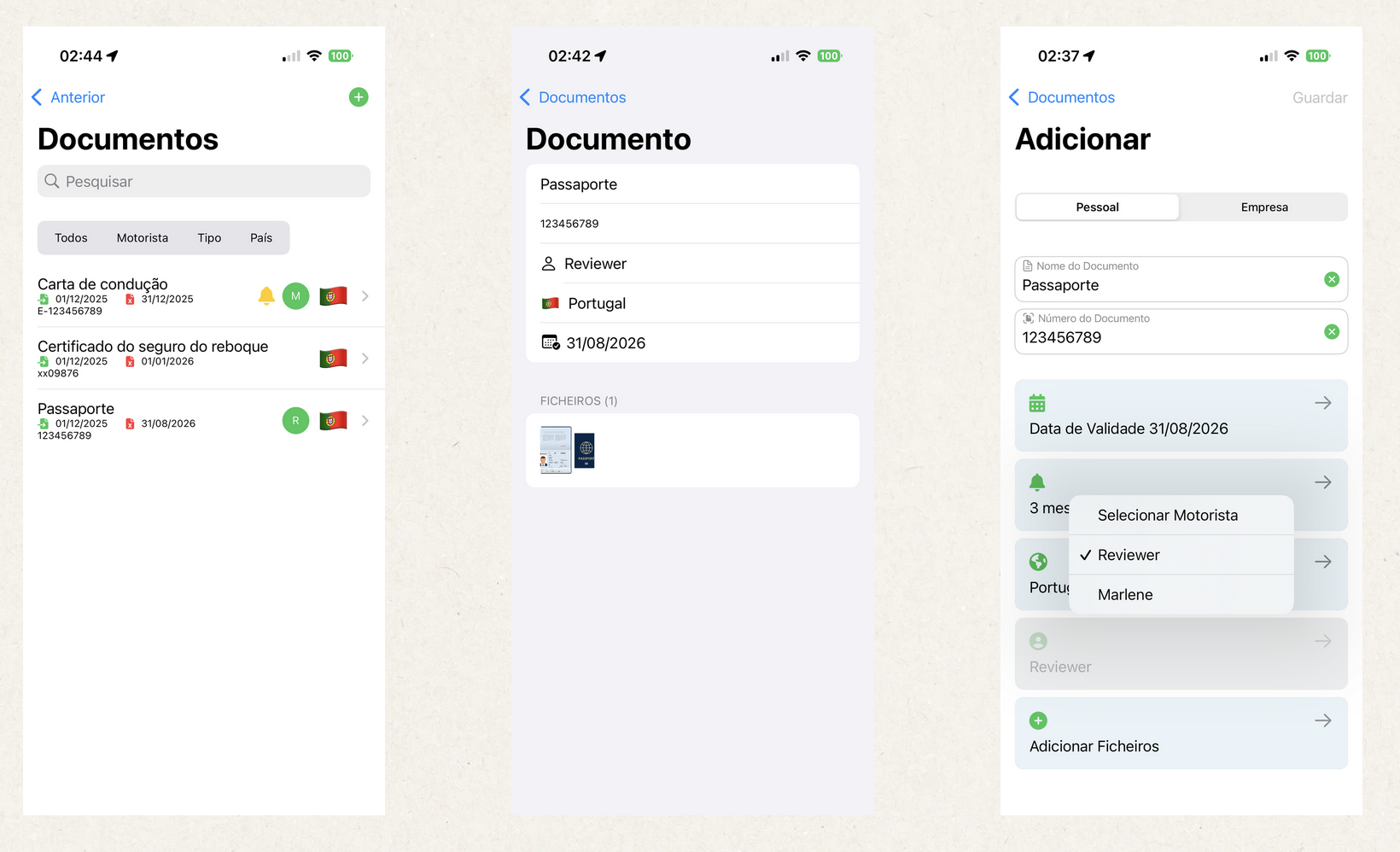
Task: Tap the green plus add document icon
Action: click(x=359, y=97)
